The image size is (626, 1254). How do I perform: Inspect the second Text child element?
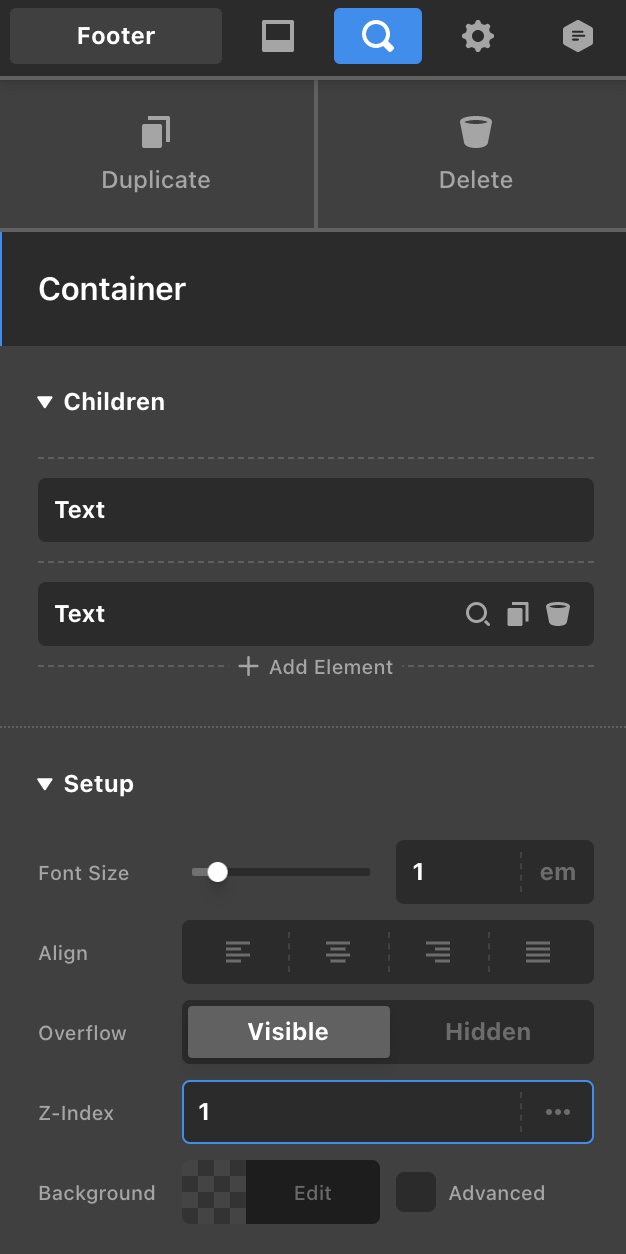478,614
